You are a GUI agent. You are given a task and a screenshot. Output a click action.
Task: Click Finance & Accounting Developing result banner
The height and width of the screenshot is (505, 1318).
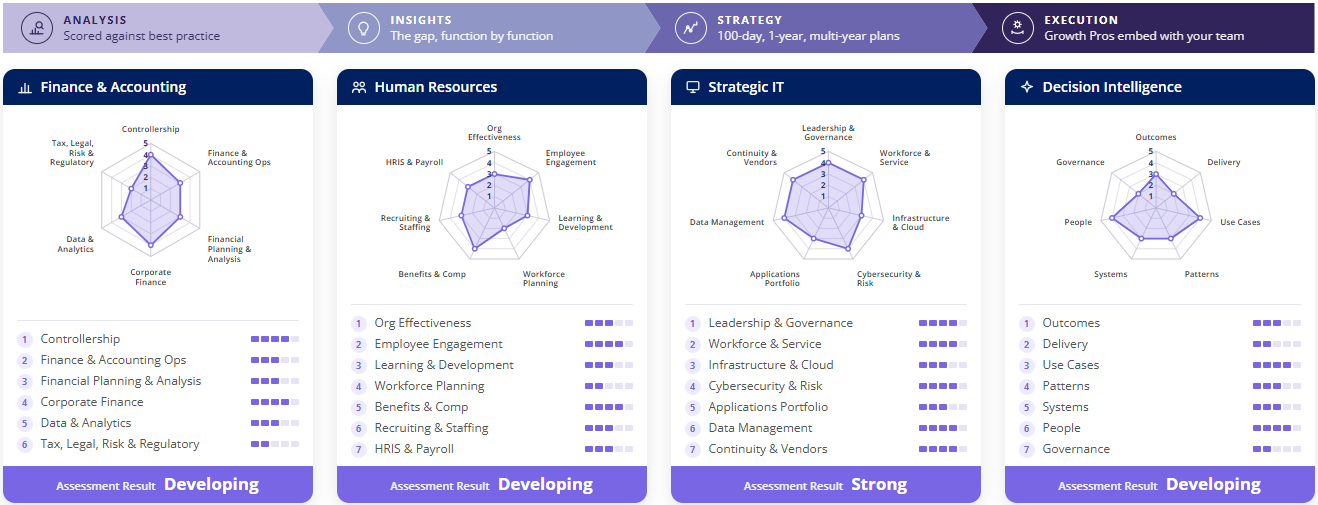click(158, 485)
